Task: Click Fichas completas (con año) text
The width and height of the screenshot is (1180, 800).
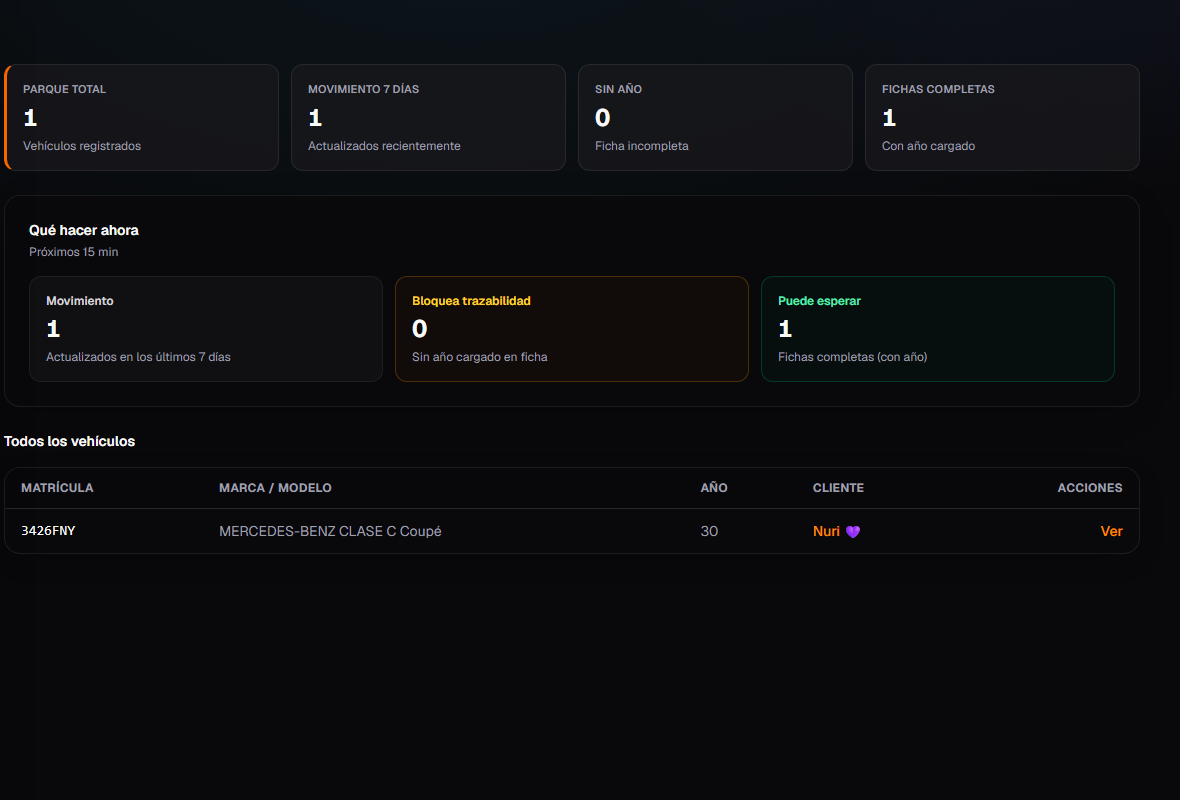Action: (x=853, y=357)
